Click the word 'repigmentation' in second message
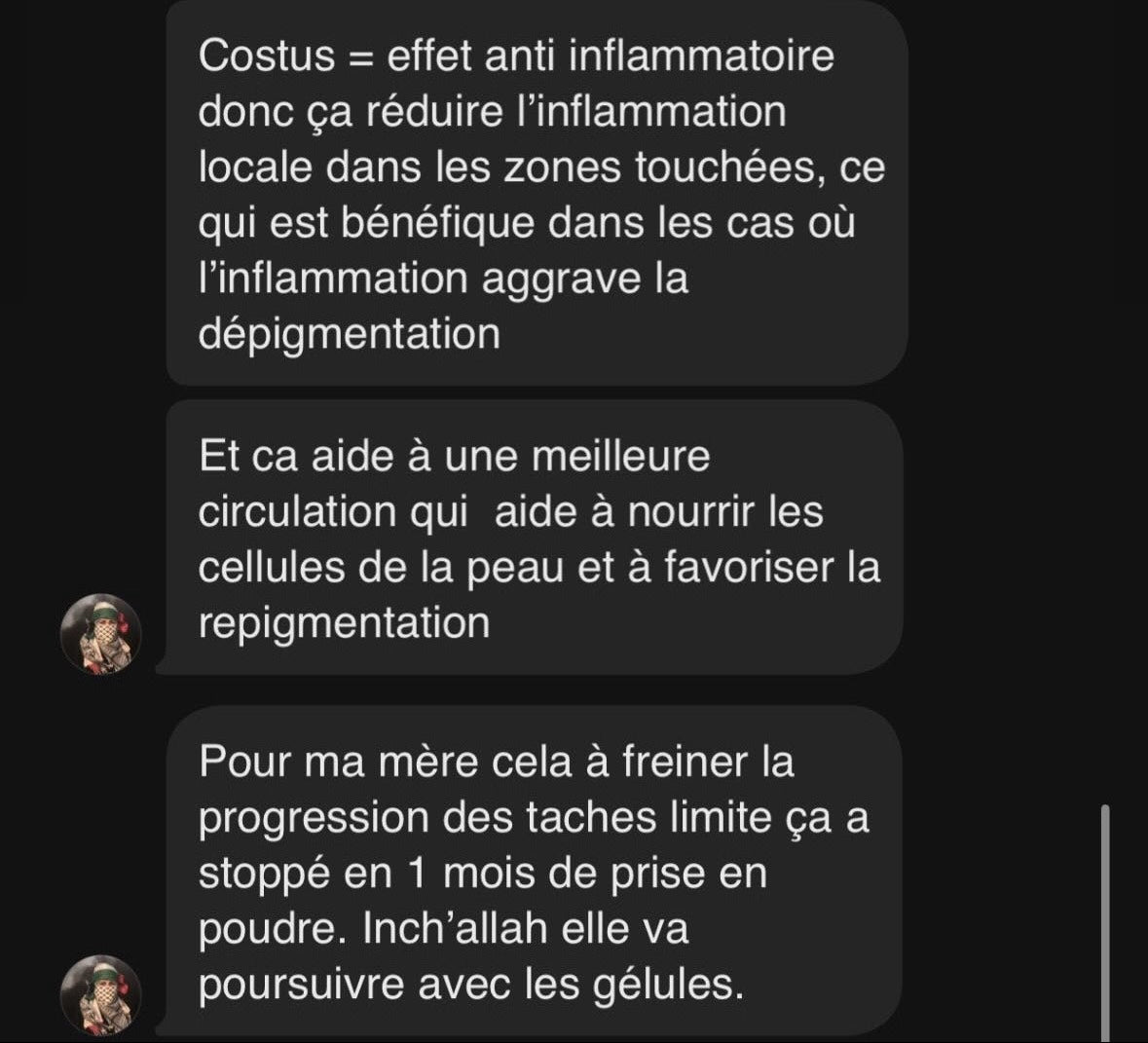 [344, 624]
